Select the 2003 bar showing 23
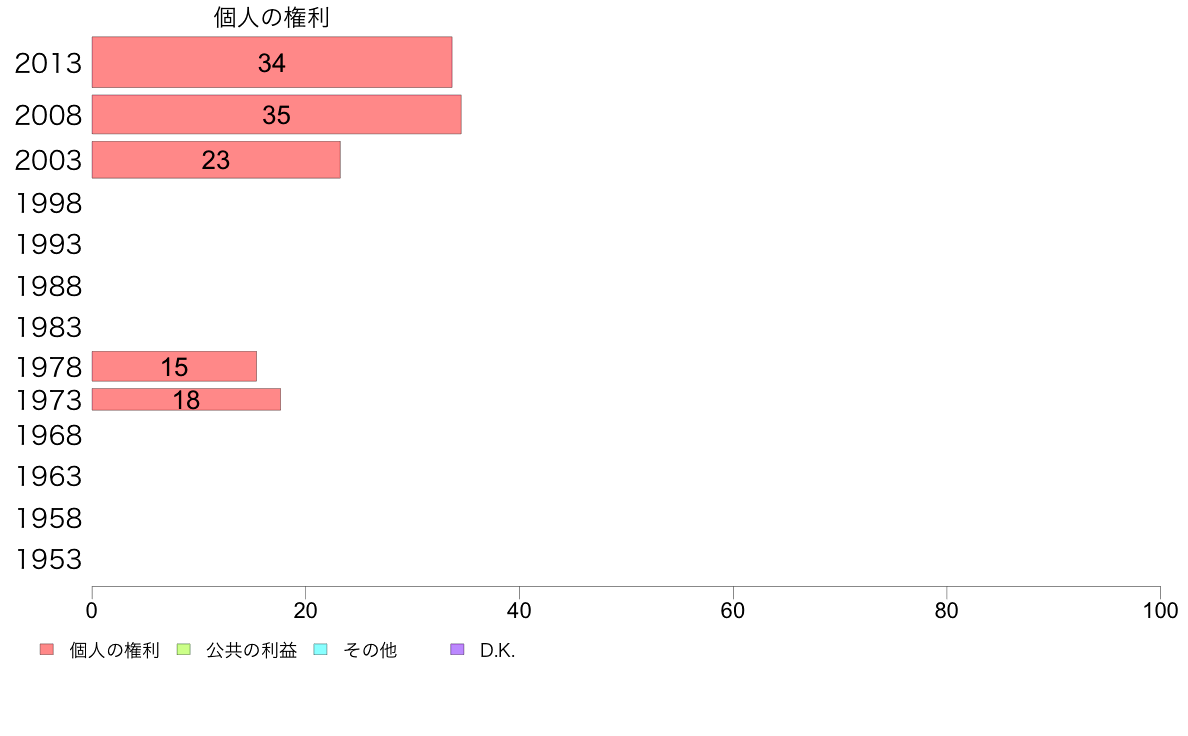The width and height of the screenshot is (1188, 736). pos(216,160)
